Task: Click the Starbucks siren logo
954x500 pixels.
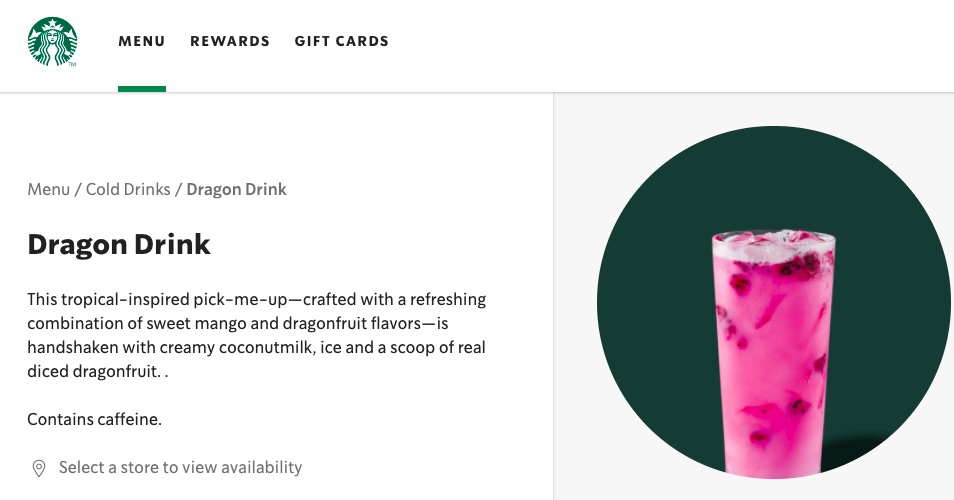Action: pos(52,42)
